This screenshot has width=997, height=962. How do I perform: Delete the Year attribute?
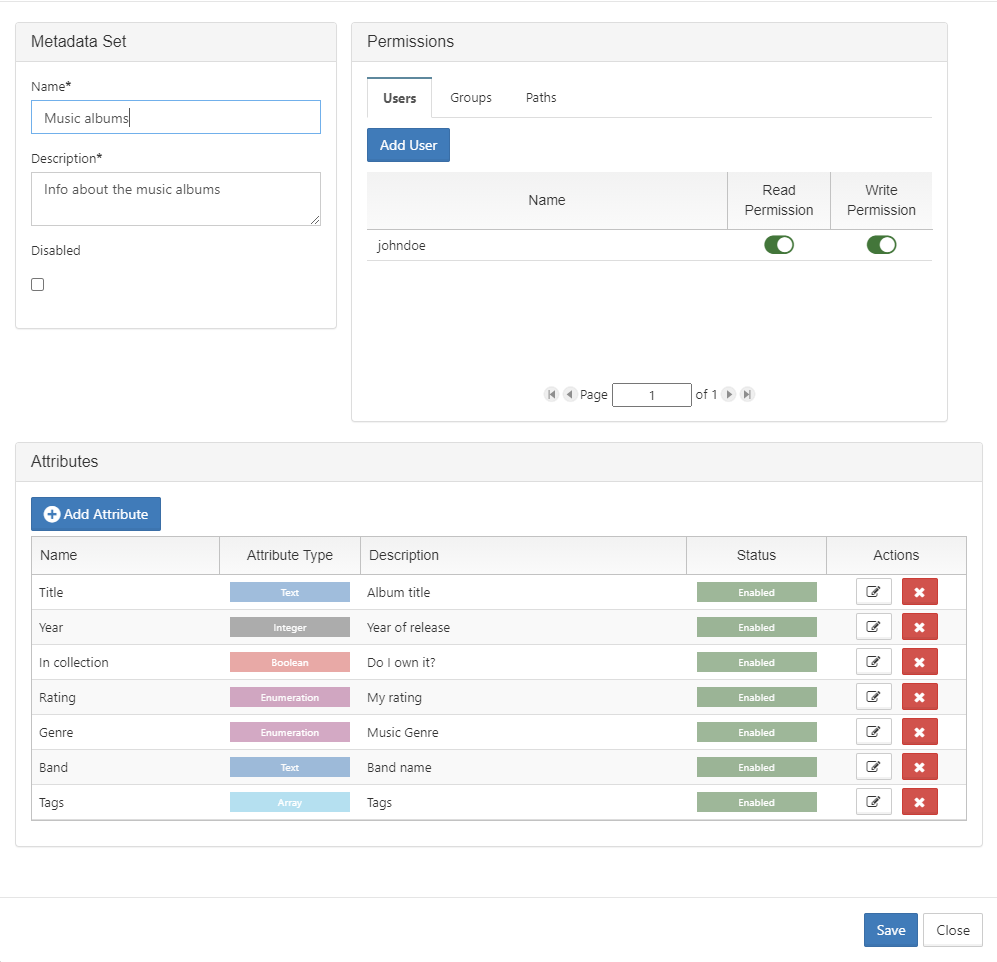919,627
